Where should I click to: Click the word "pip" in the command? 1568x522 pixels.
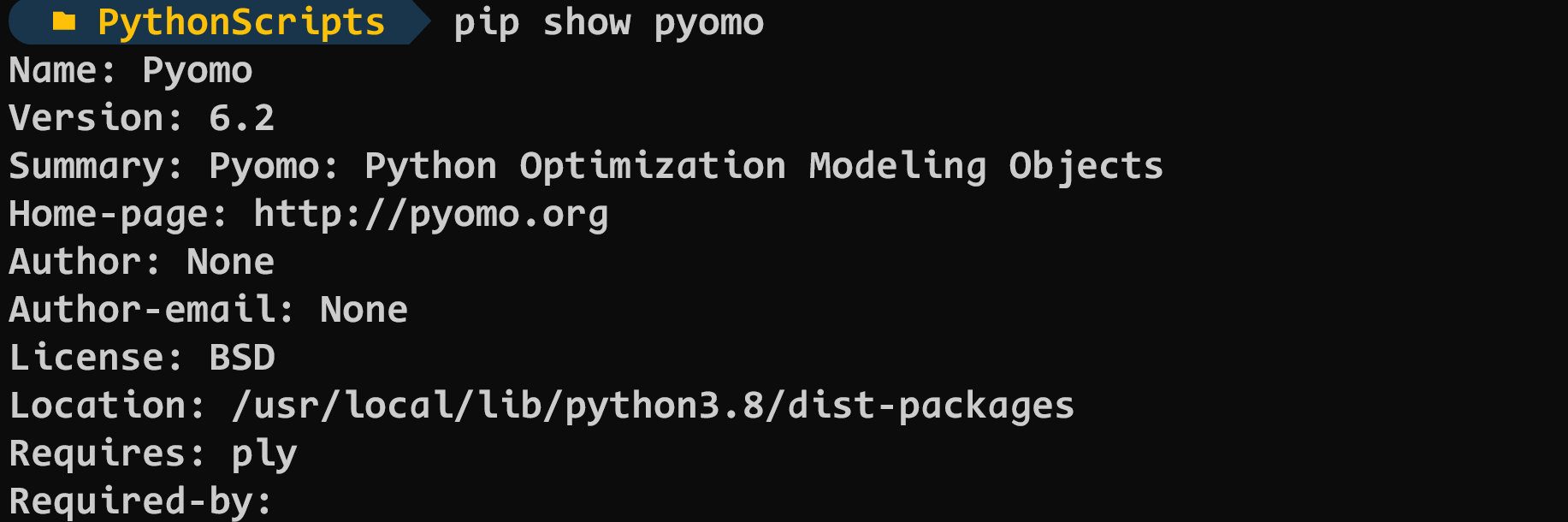(486, 22)
